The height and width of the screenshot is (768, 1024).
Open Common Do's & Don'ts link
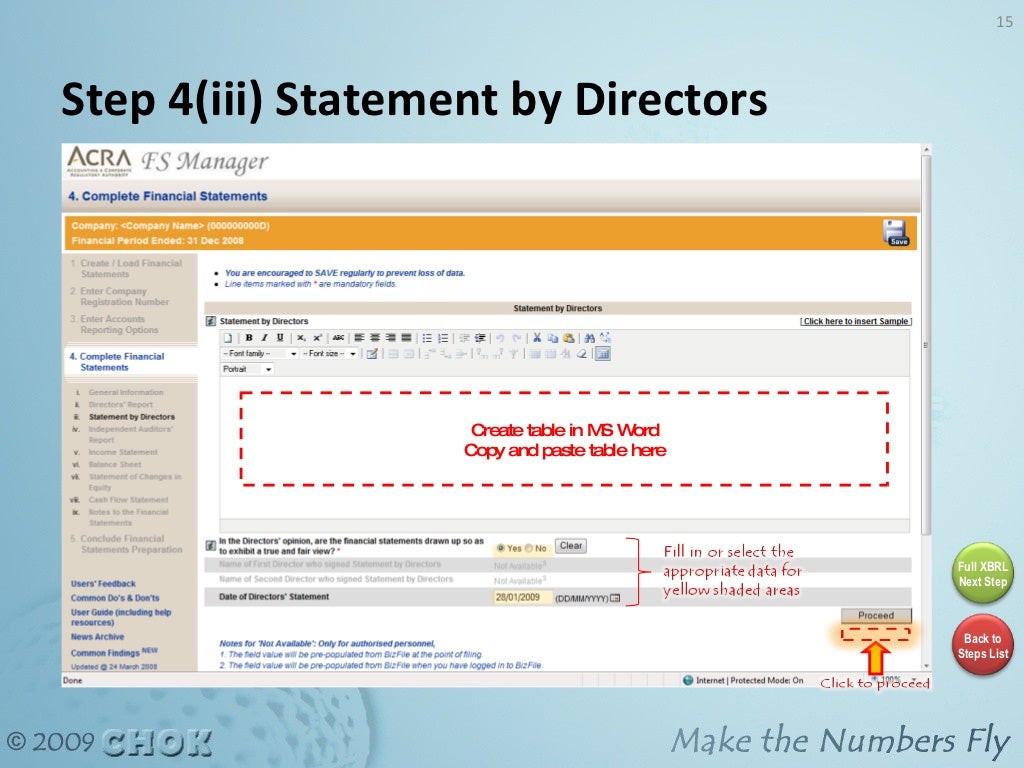pos(115,598)
